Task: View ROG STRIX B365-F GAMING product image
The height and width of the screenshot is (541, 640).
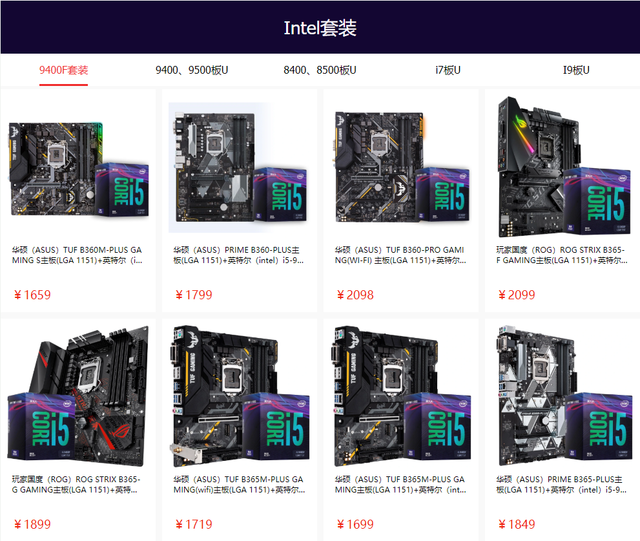Action: point(562,167)
